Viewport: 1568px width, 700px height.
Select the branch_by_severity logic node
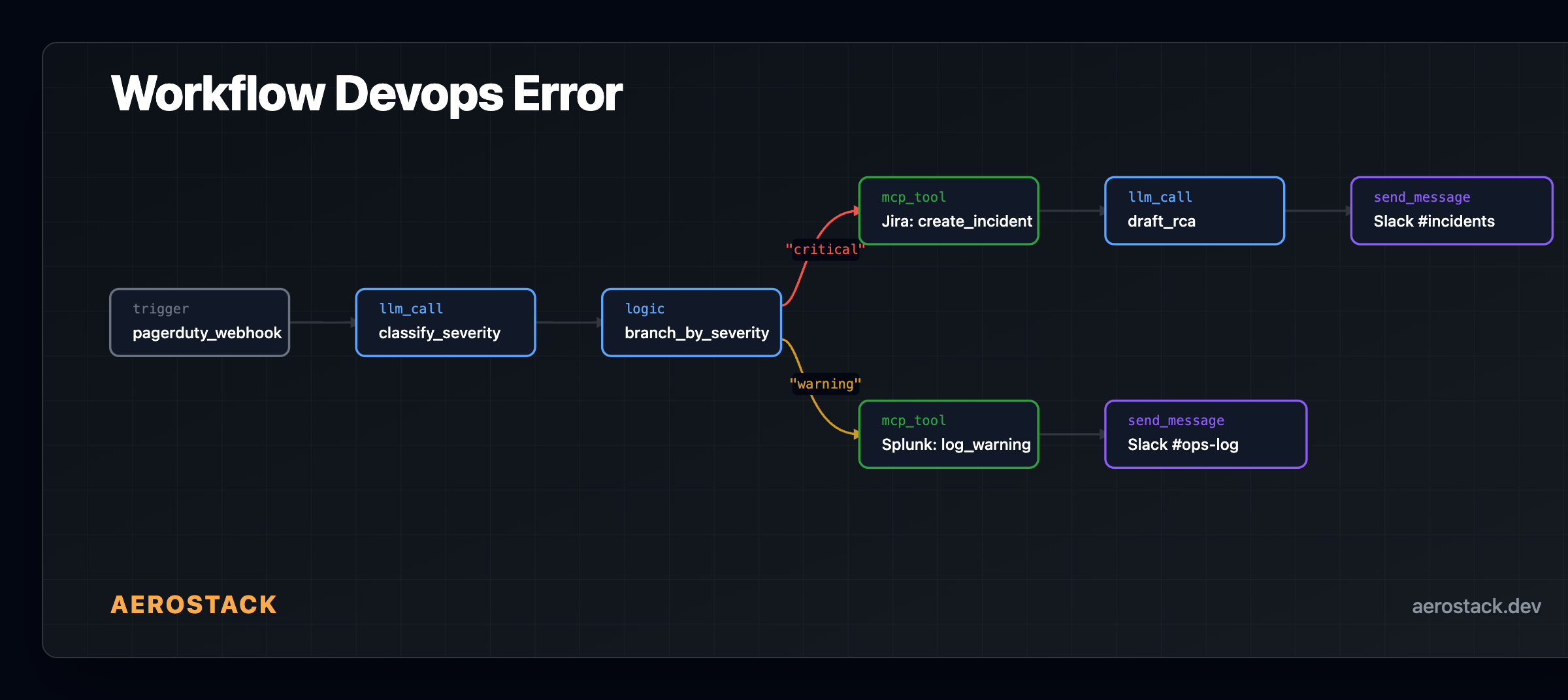[691, 323]
